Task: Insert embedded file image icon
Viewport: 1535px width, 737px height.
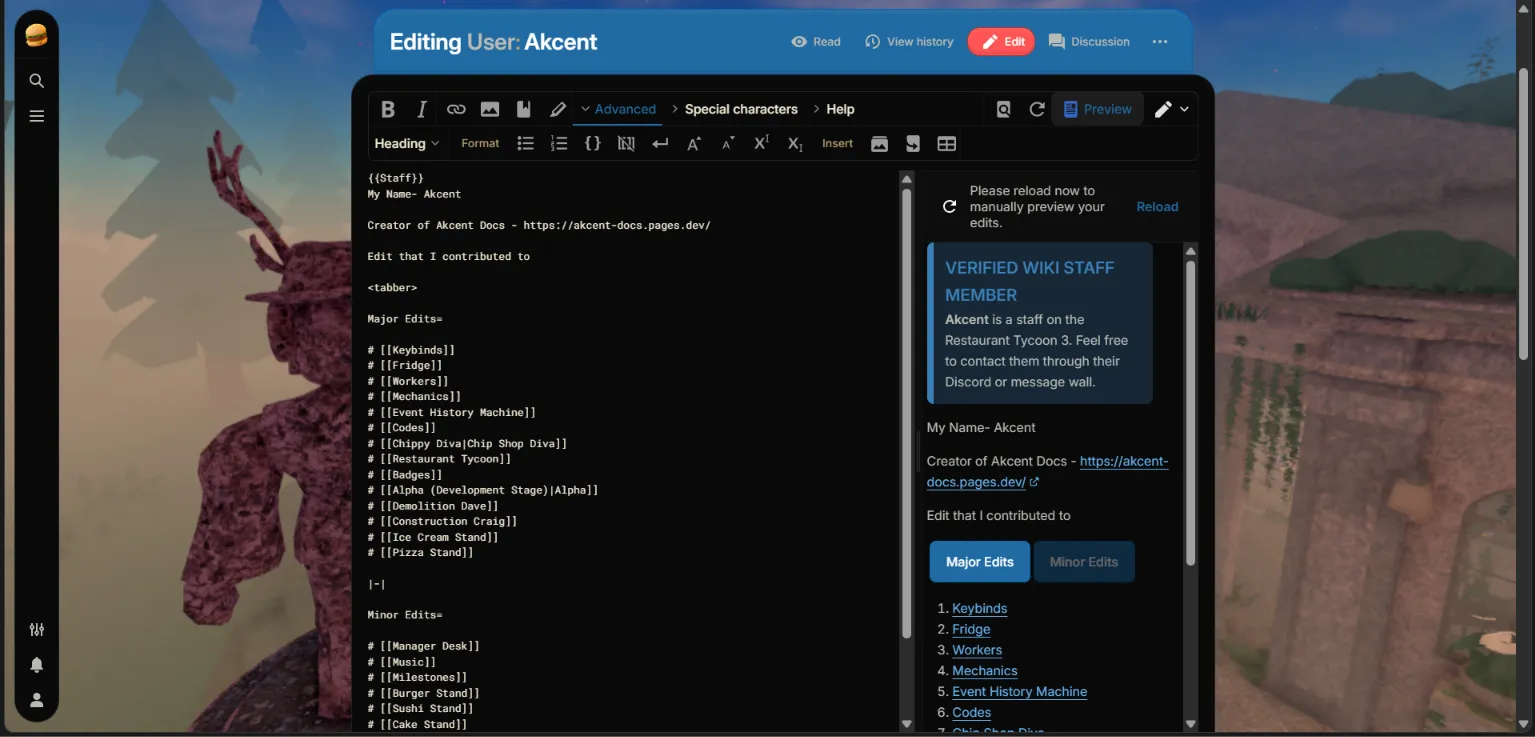Action: pos(490,109)
